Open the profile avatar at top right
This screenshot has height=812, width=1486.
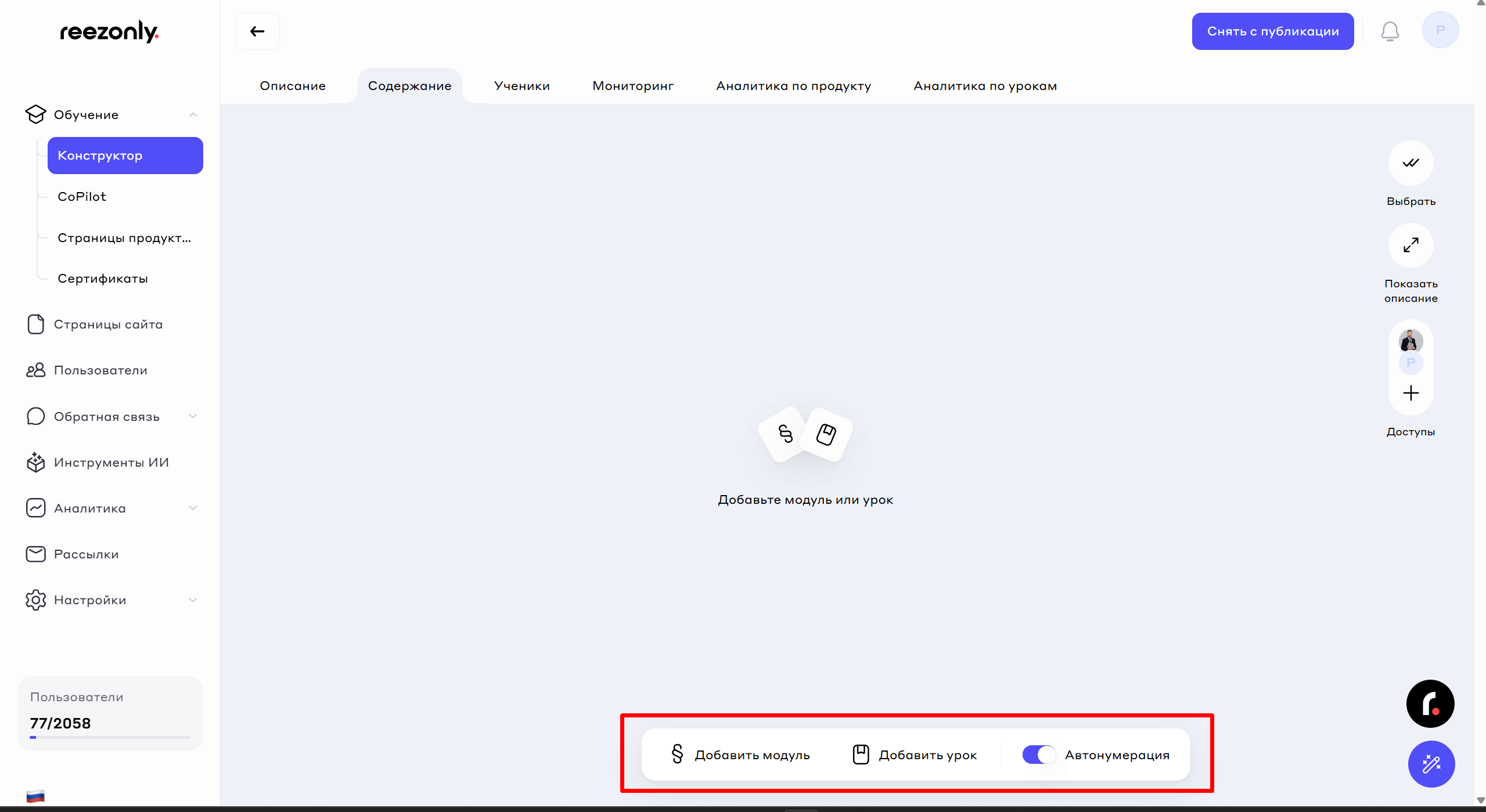1440,30
